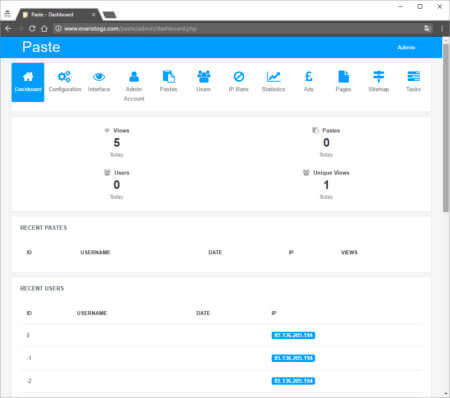The width and height of the screenshot is (450, 398).
Task: Click DATE column header in Recent Pastes
Action: tap(215, 252)
